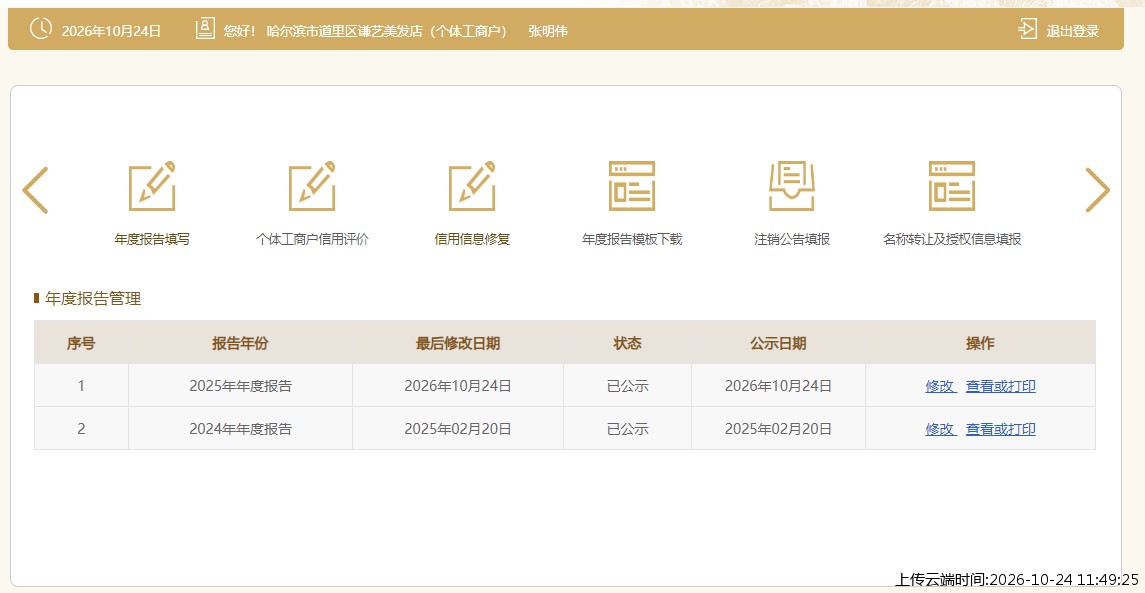Click the logout door icon

pos(1027,29)
